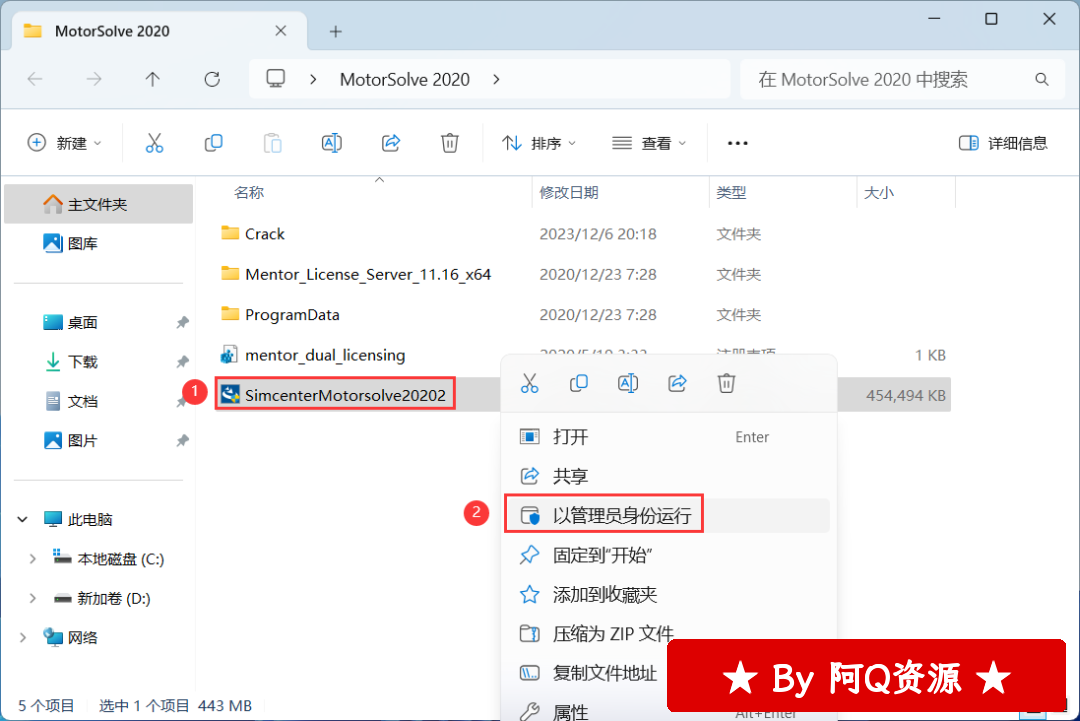Click the Delete icon in the context menu

(726, 383)
